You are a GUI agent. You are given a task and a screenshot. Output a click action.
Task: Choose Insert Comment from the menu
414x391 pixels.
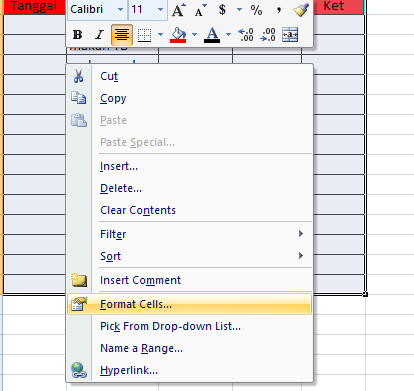(190, 280)
